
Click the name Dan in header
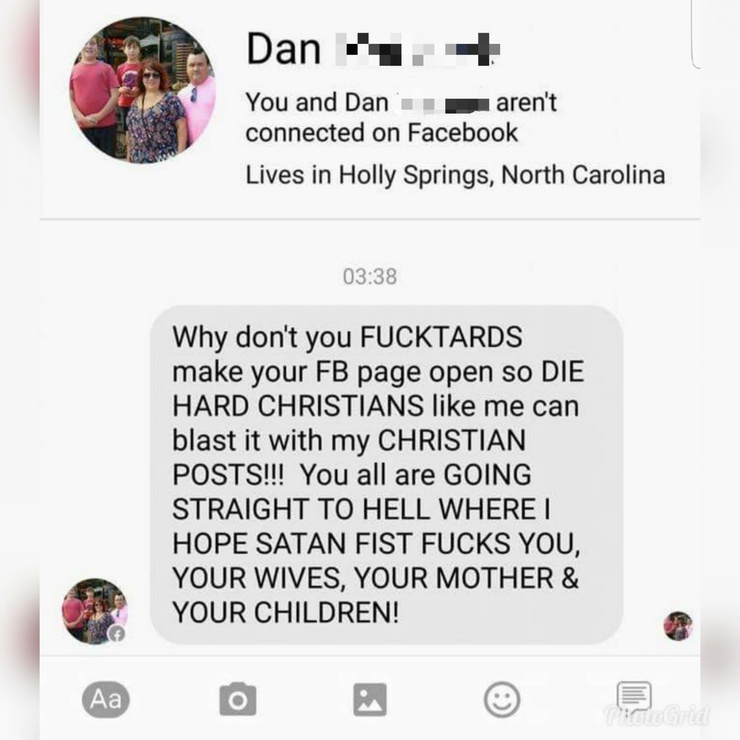(x=284, y=49)
